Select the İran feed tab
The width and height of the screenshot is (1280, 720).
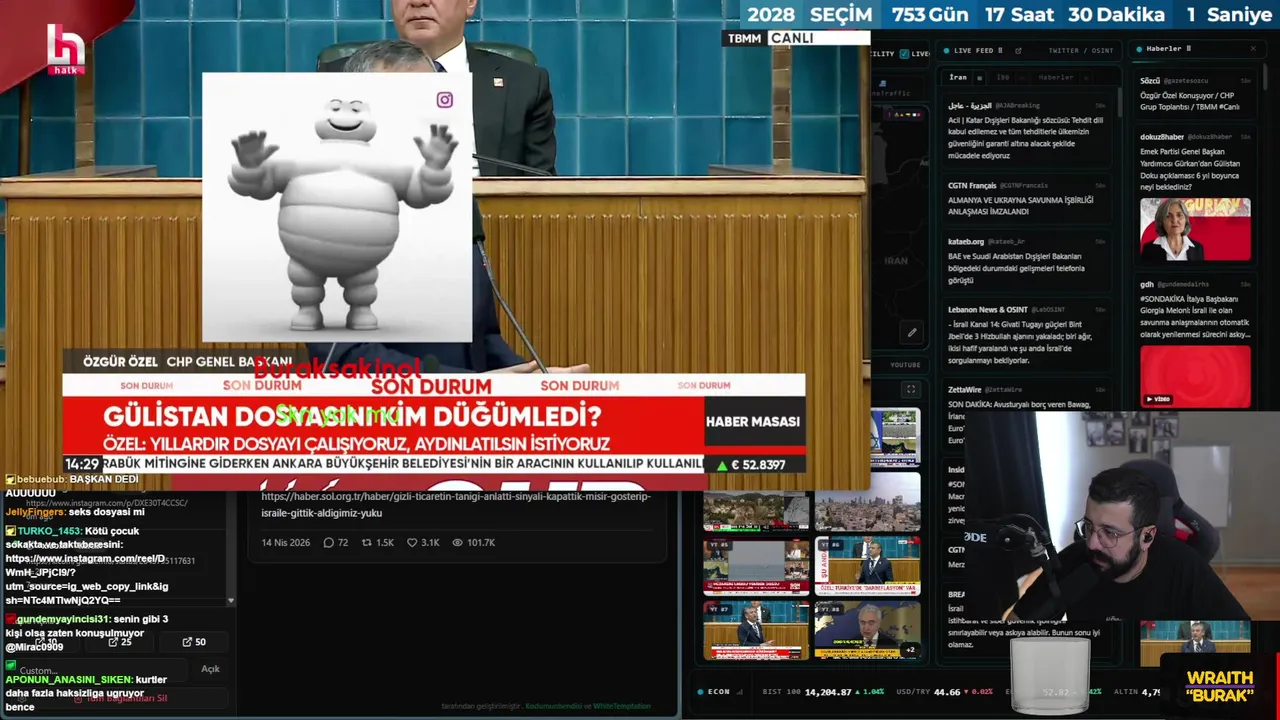pos(958,77)
